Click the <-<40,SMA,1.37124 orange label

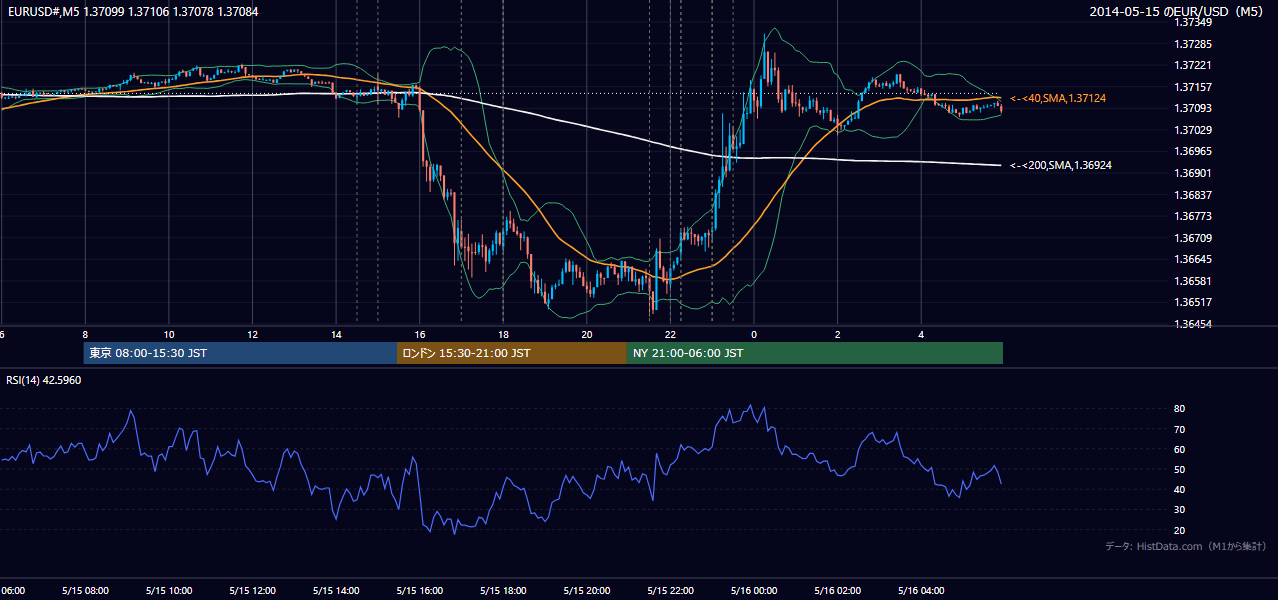(x=1058, y=98)
